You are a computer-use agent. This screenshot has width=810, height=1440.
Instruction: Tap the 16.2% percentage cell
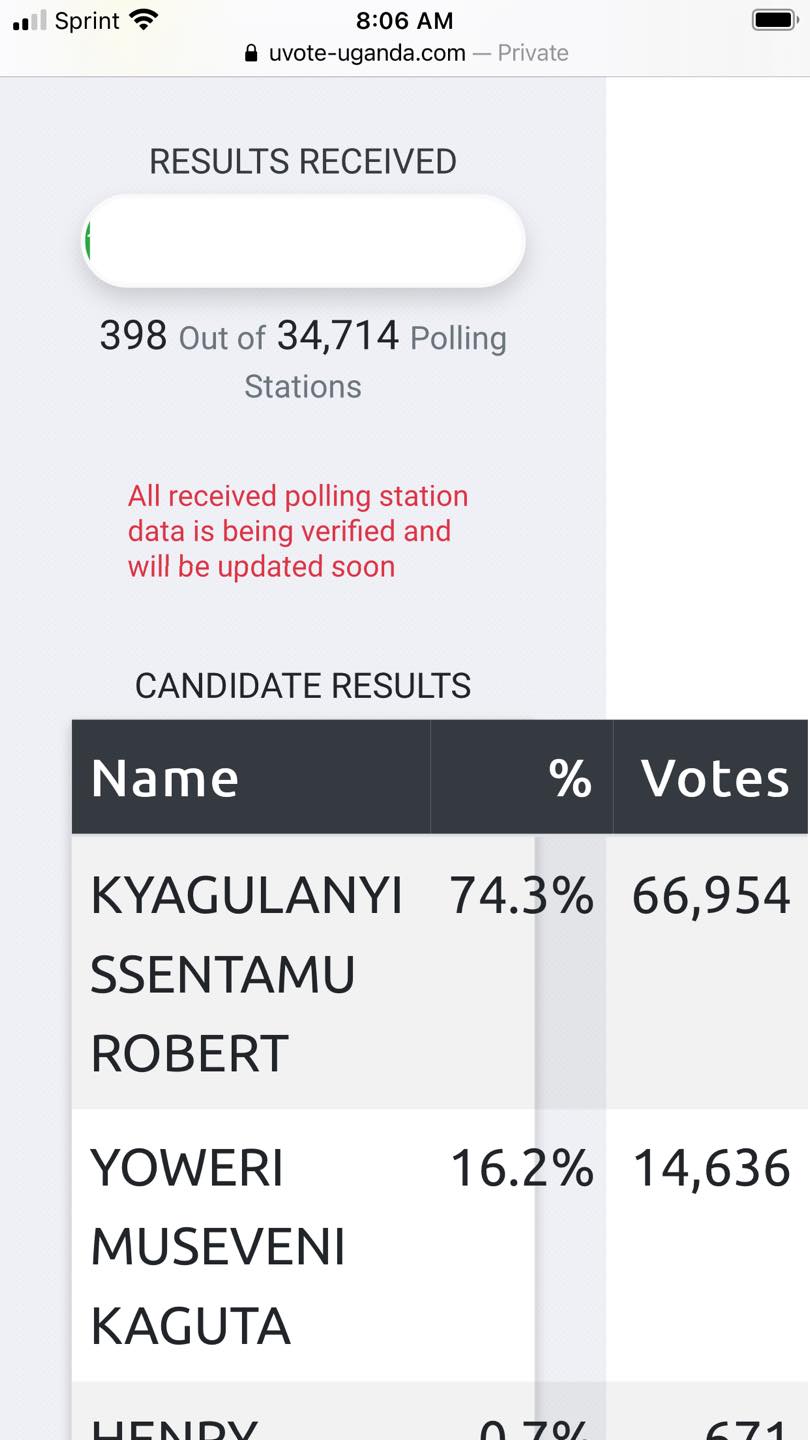tap(521, 1168)
